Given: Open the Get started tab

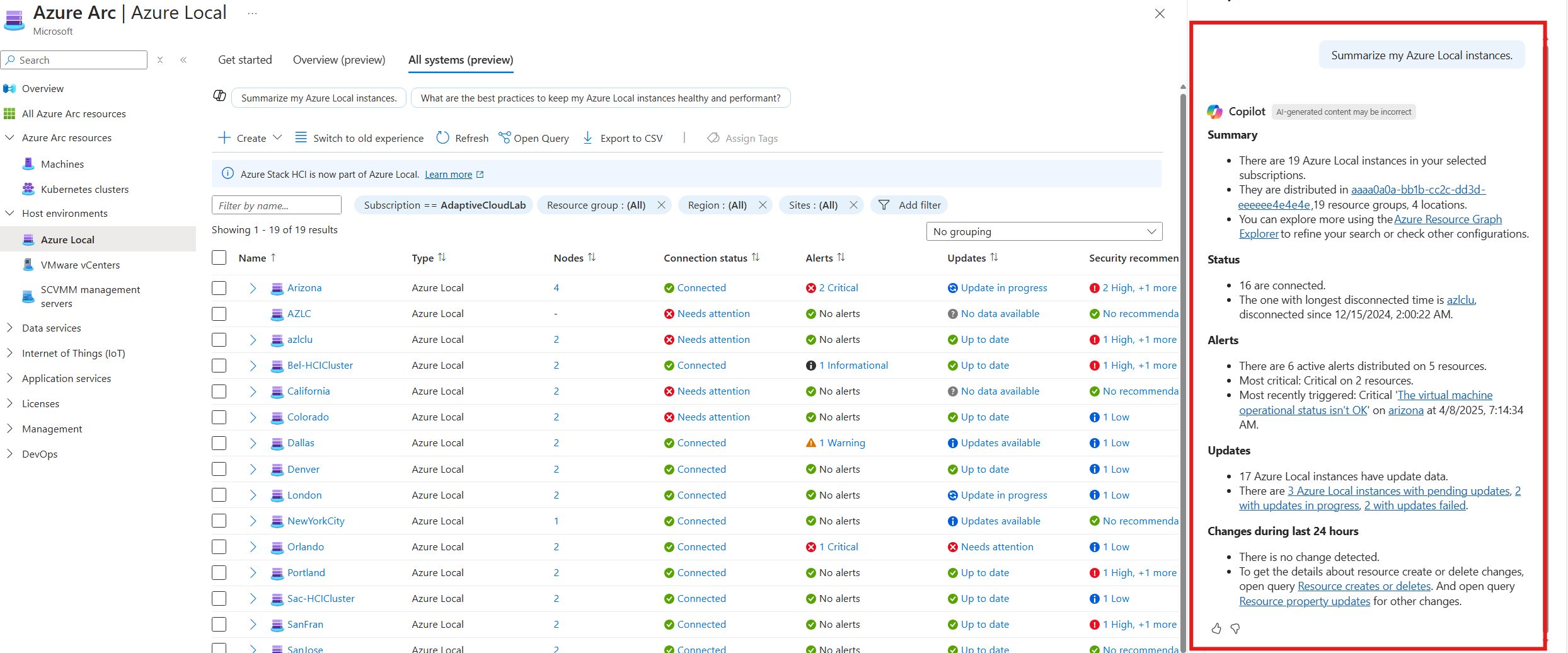Looking at the screenshot, I should pyautogui.click(x=245, y=60).
